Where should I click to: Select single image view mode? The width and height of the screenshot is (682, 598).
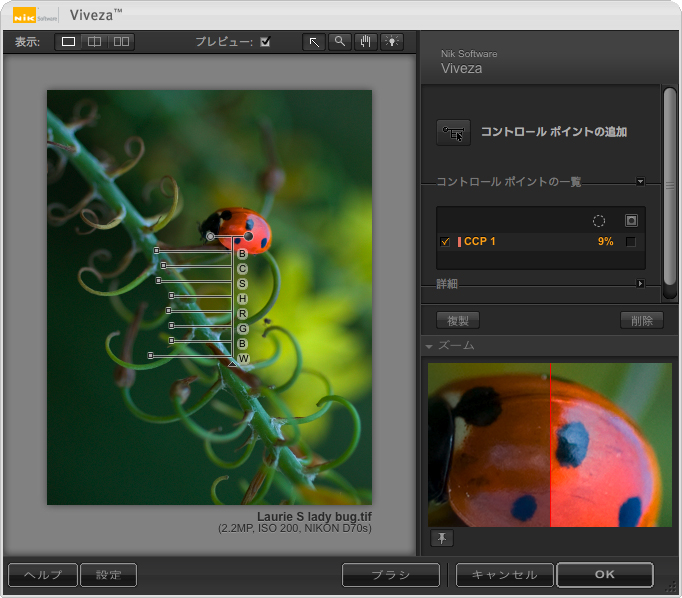coord(68,42)
